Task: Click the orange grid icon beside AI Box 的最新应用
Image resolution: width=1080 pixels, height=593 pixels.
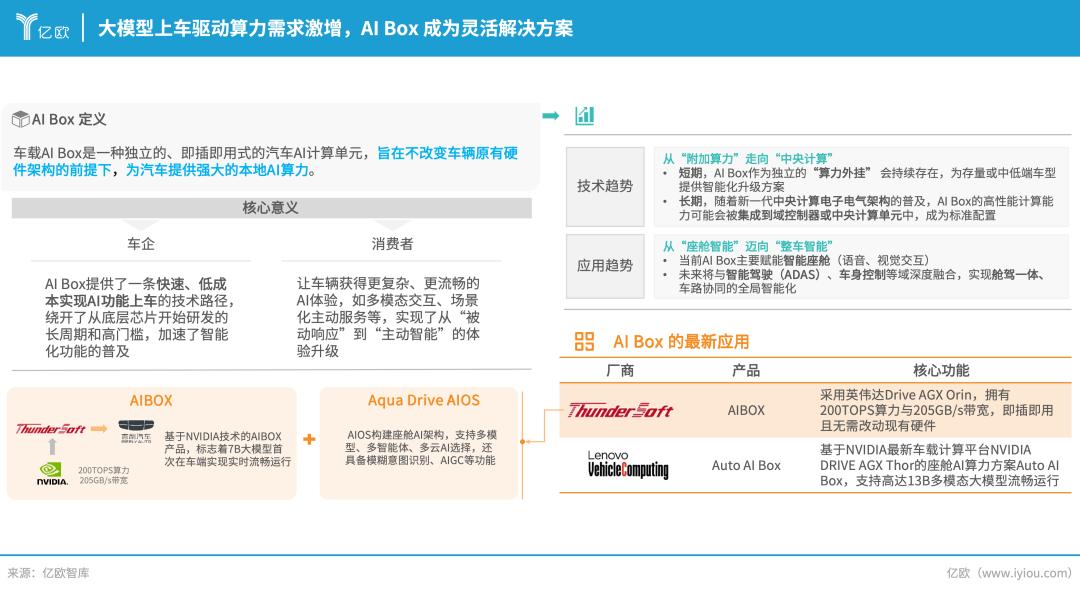Action: point(584,341)
